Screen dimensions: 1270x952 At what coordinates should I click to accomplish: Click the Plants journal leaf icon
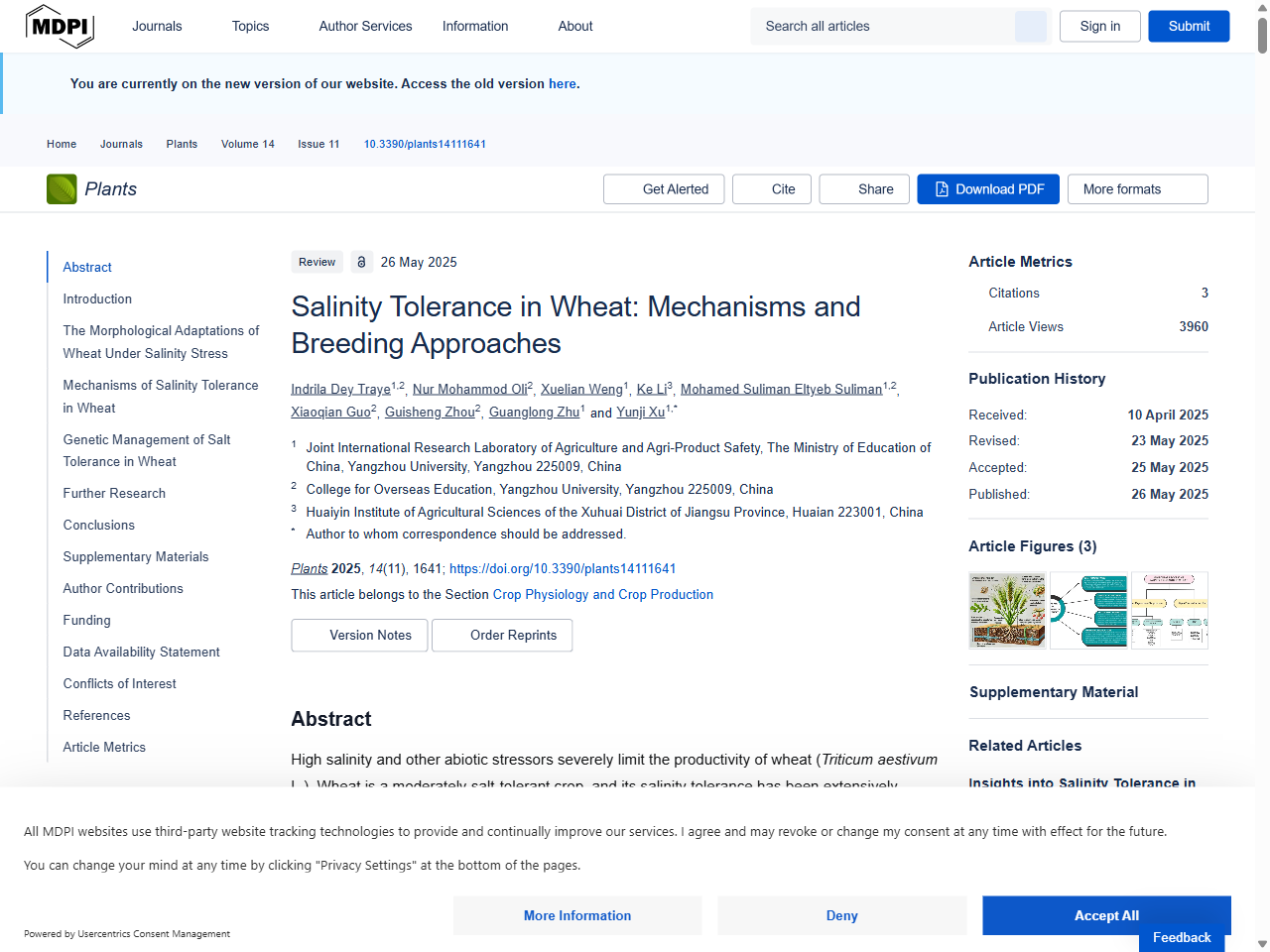[62, 188]
